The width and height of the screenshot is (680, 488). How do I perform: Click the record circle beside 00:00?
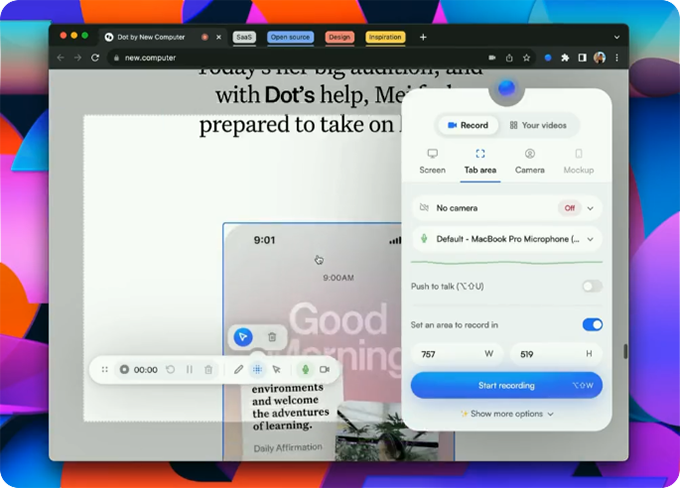(124, 370)
